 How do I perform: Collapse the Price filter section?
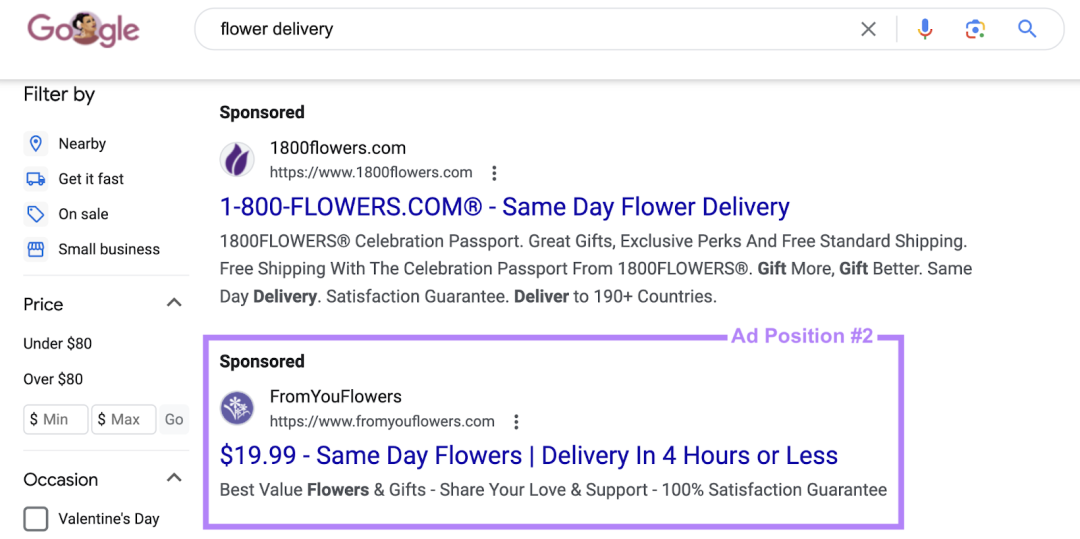(x=175, y=303)
